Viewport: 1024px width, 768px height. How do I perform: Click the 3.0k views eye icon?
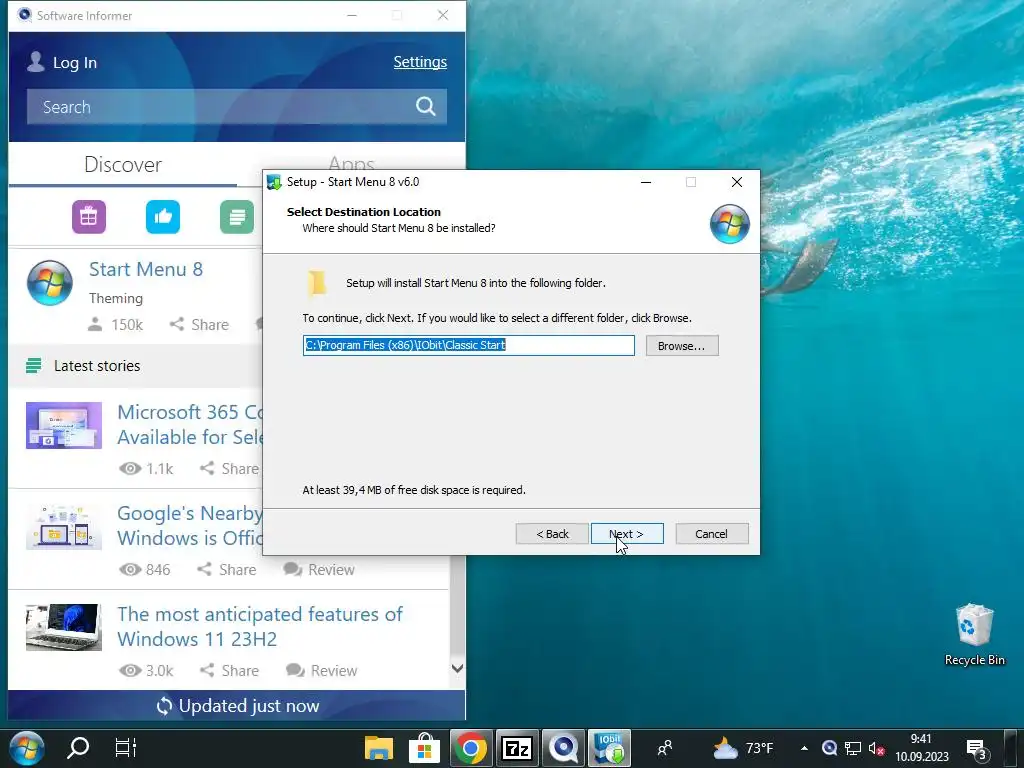(130, 671)
